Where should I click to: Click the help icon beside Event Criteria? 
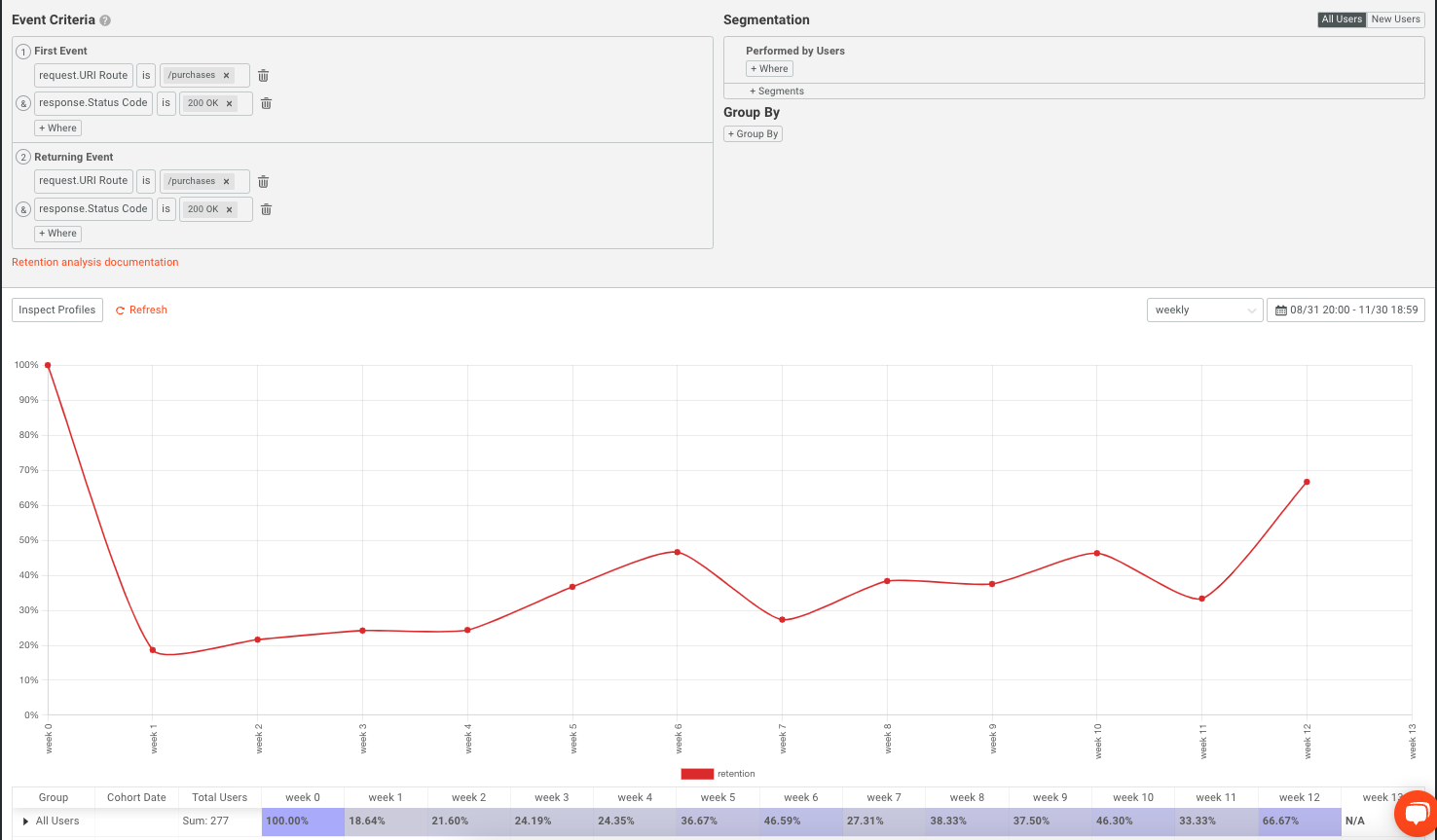(x=104, y=19)
